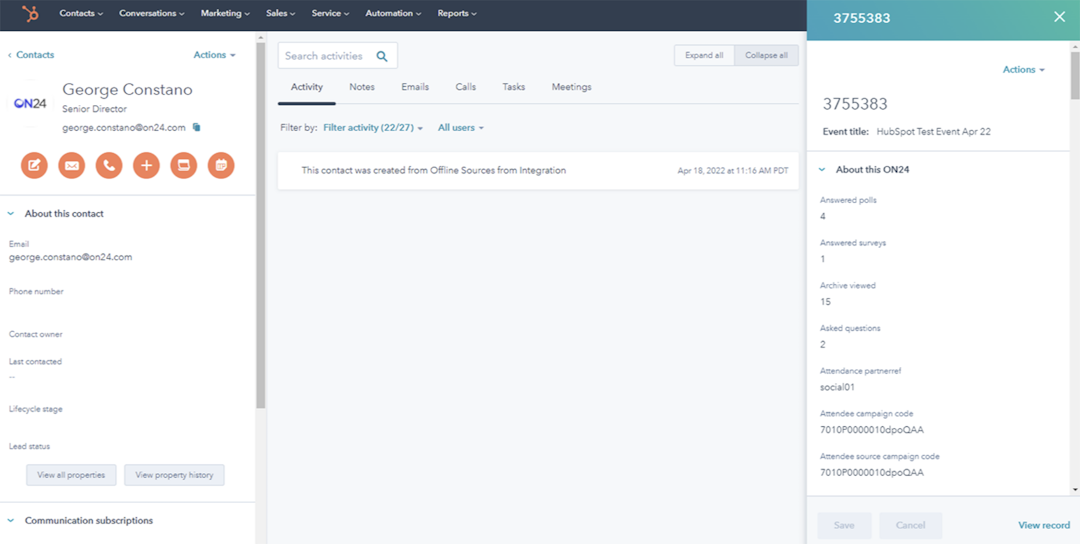Switch to the Notes tab
Screen dimensions: 1080x544
click(362, 87)
